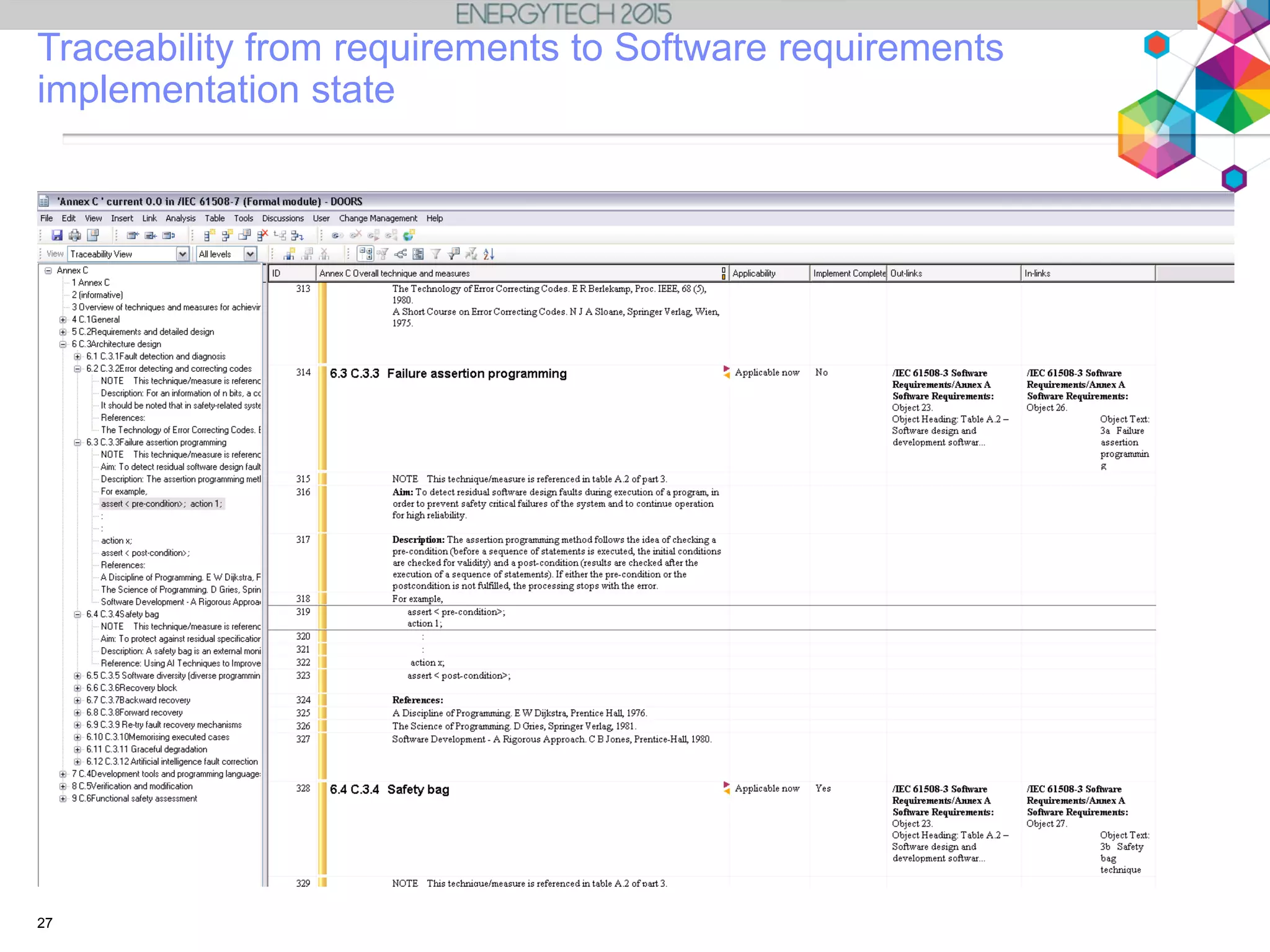The image size is (1270, 952).
Task: Click the column with circular arrows icon
Action: [x=169, y=235]
